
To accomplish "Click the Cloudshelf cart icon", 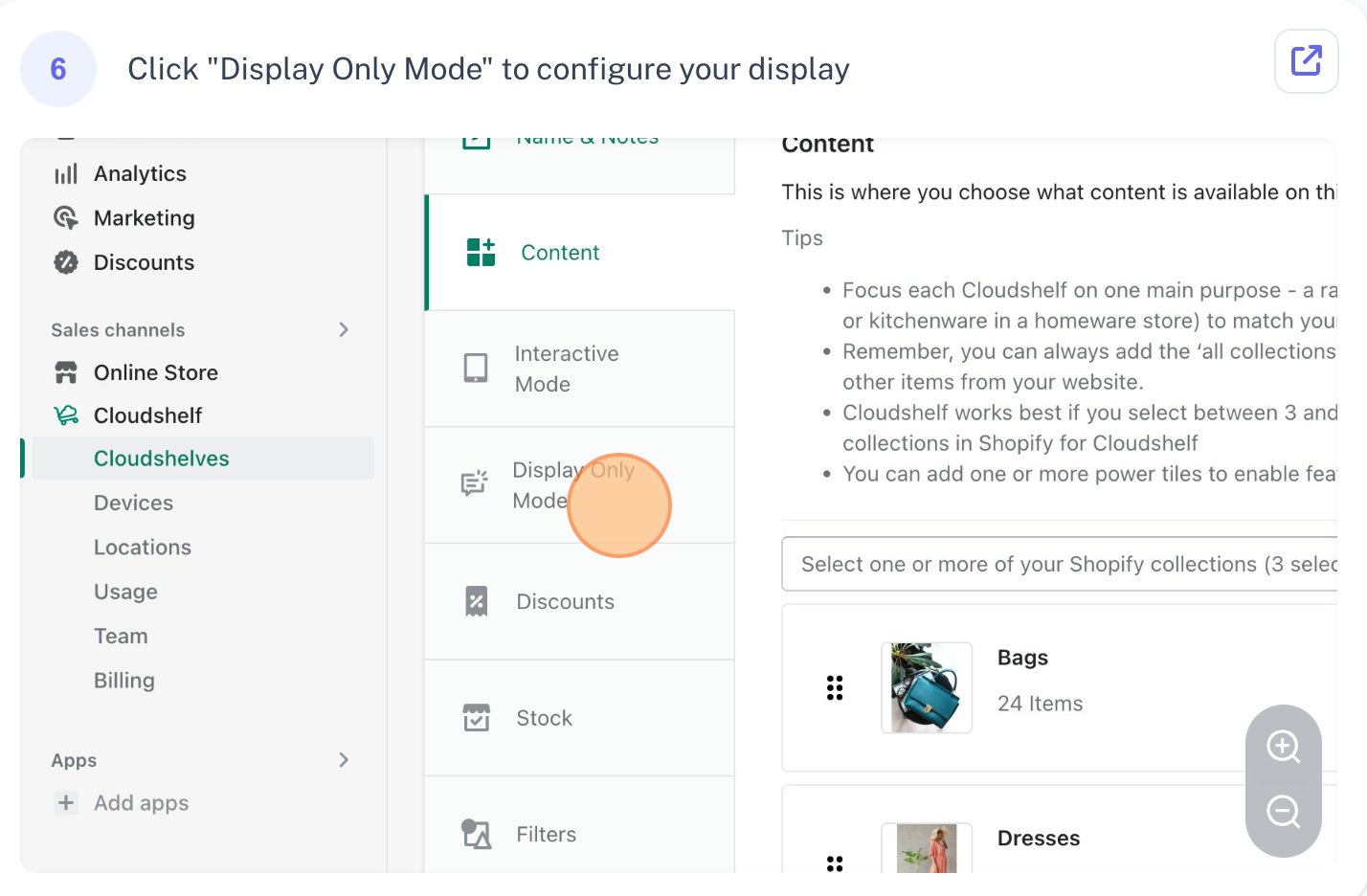I will pos(66,415).
